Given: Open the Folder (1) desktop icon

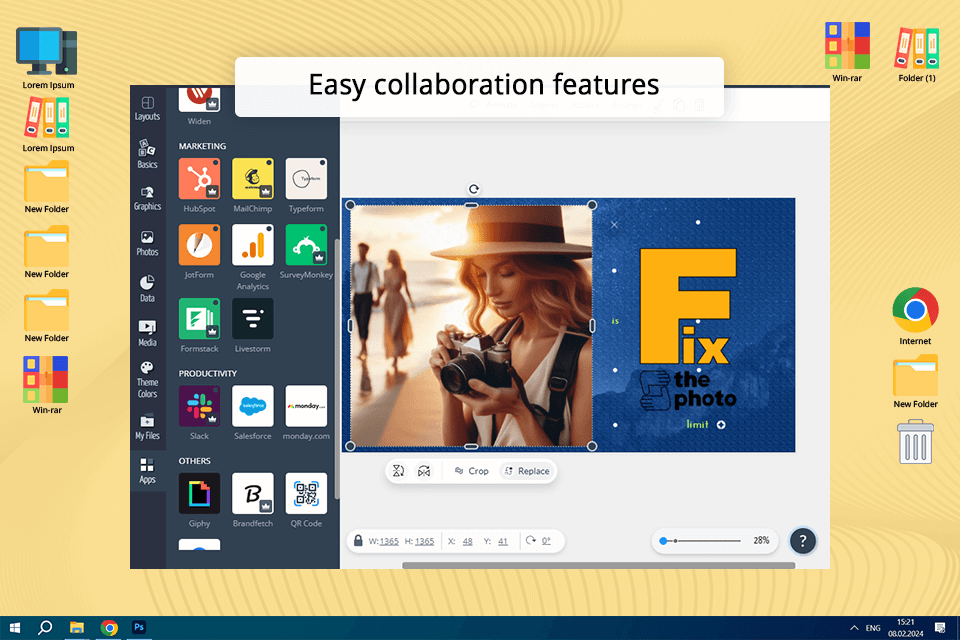Looking at the screenshot, I should pos(917,53).
